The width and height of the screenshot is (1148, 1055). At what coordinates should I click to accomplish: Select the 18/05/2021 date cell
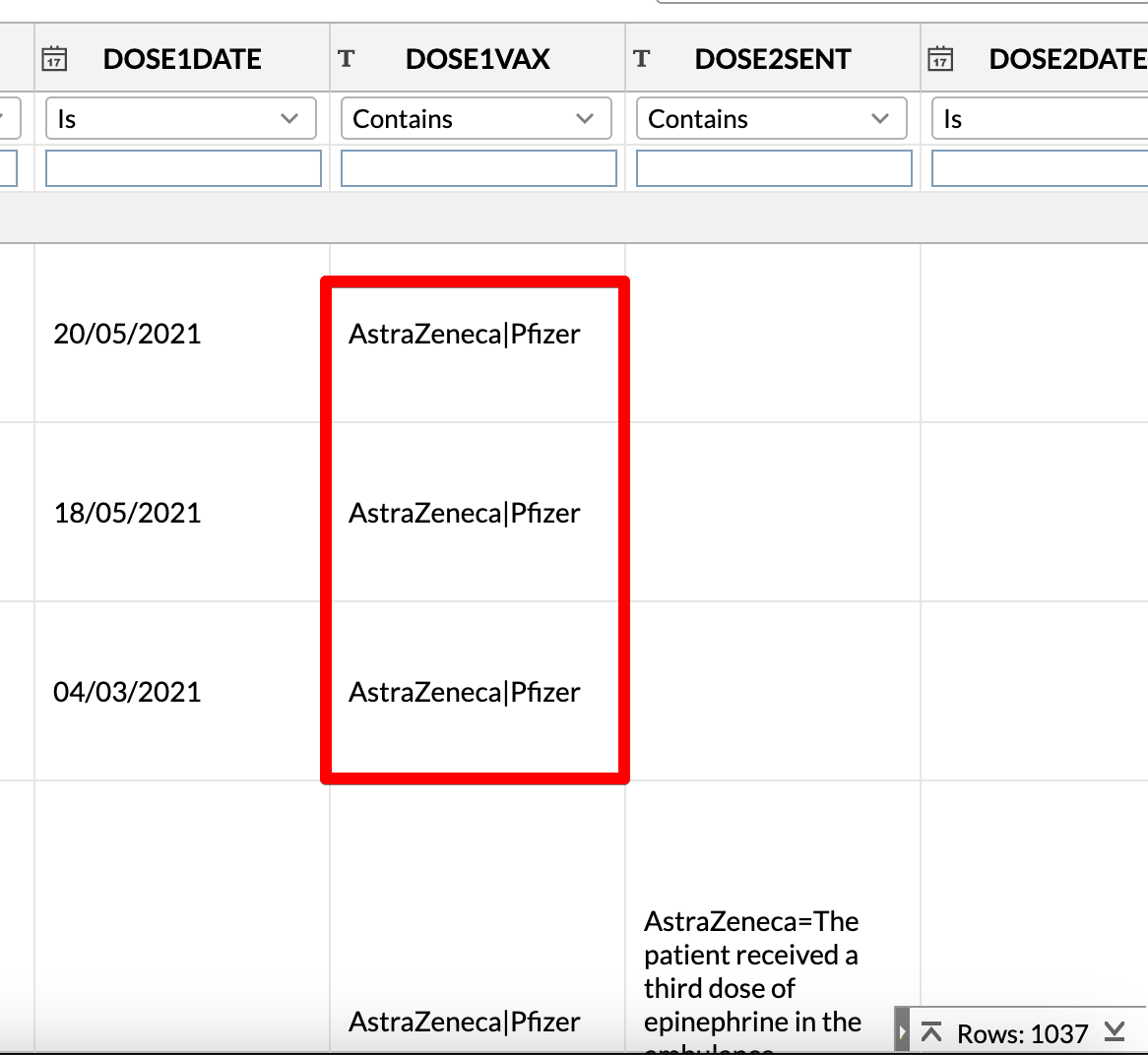tap(182, 513)
